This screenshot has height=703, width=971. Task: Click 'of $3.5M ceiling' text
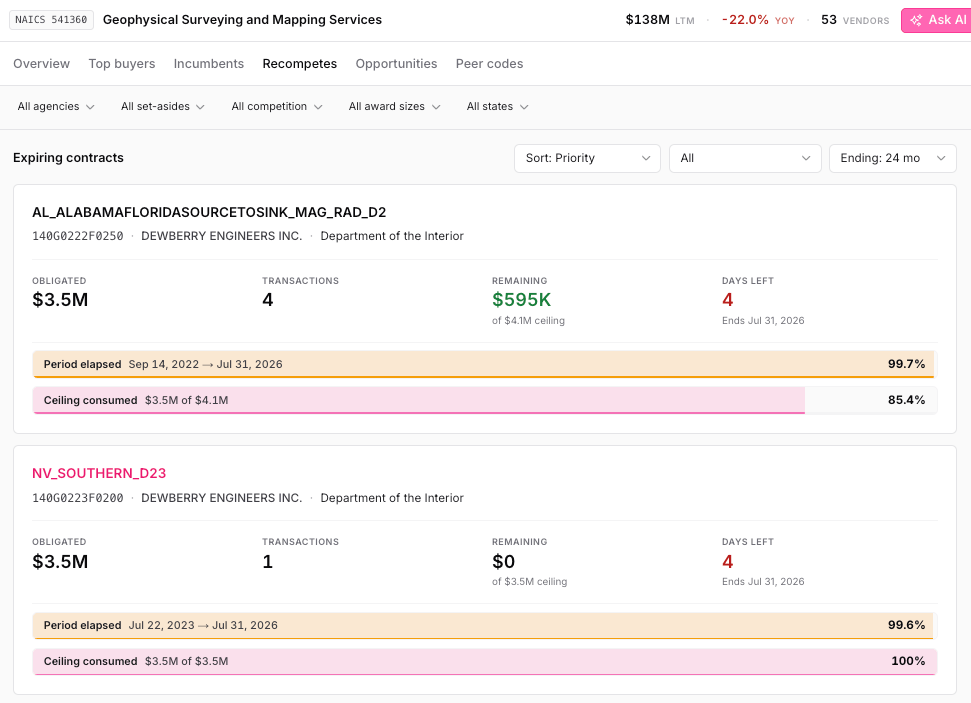click(529, 582)
